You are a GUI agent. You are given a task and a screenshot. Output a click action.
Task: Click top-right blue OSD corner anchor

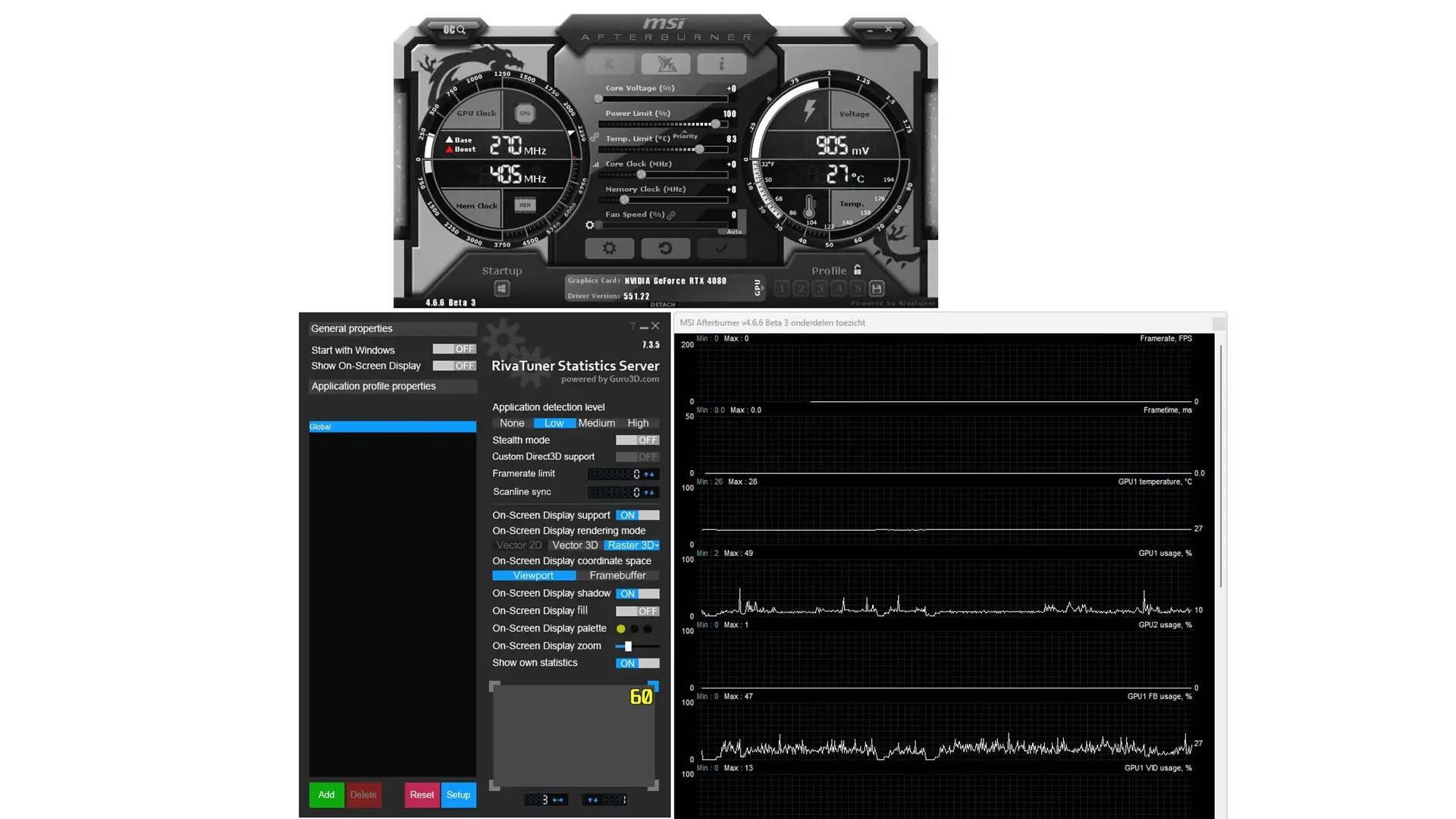pyautogui.click(x=654, y=686)
